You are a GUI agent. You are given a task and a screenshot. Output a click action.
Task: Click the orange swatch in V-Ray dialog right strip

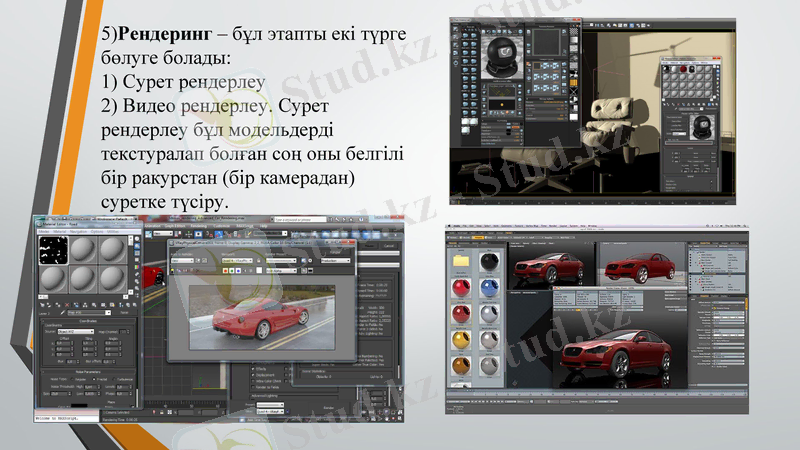573,83
